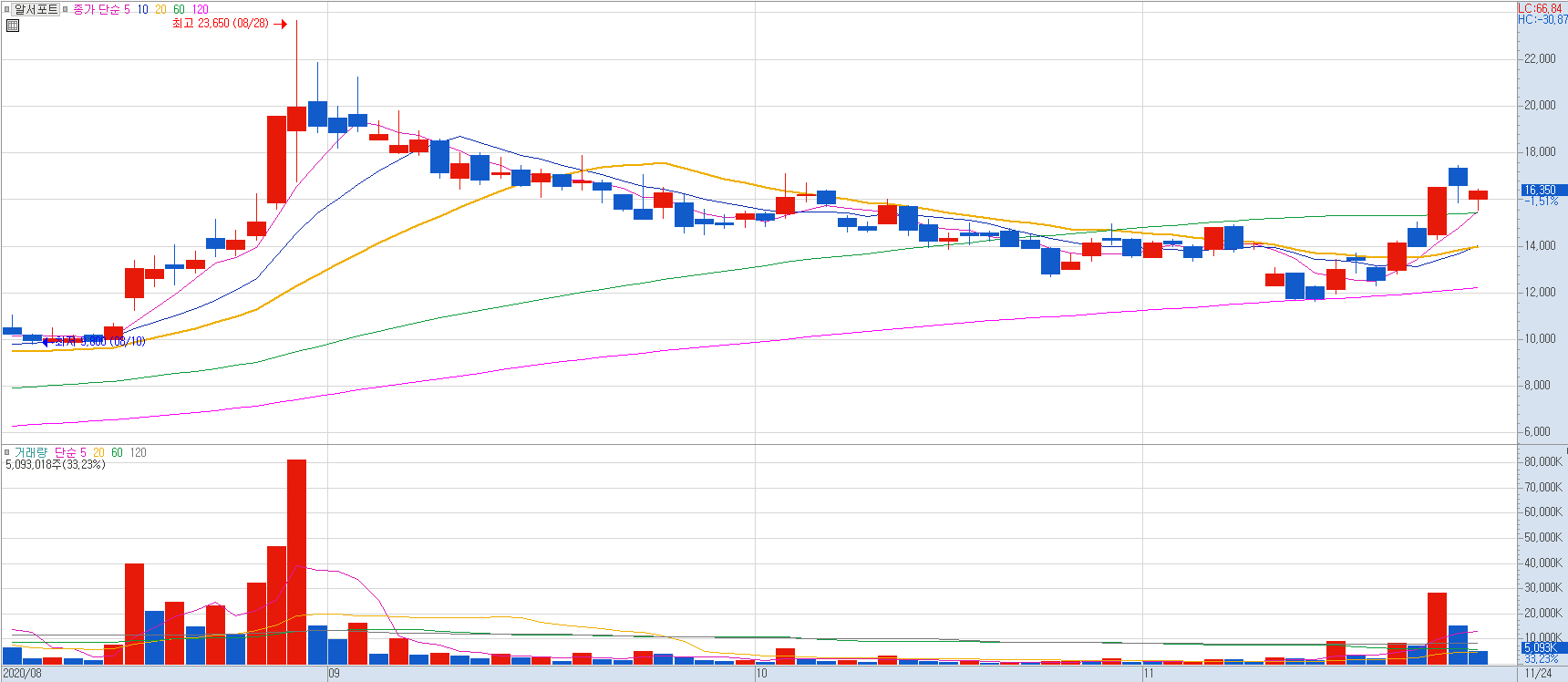
Task: Toggle the square marker before 거래량
Action: [7, 452]
